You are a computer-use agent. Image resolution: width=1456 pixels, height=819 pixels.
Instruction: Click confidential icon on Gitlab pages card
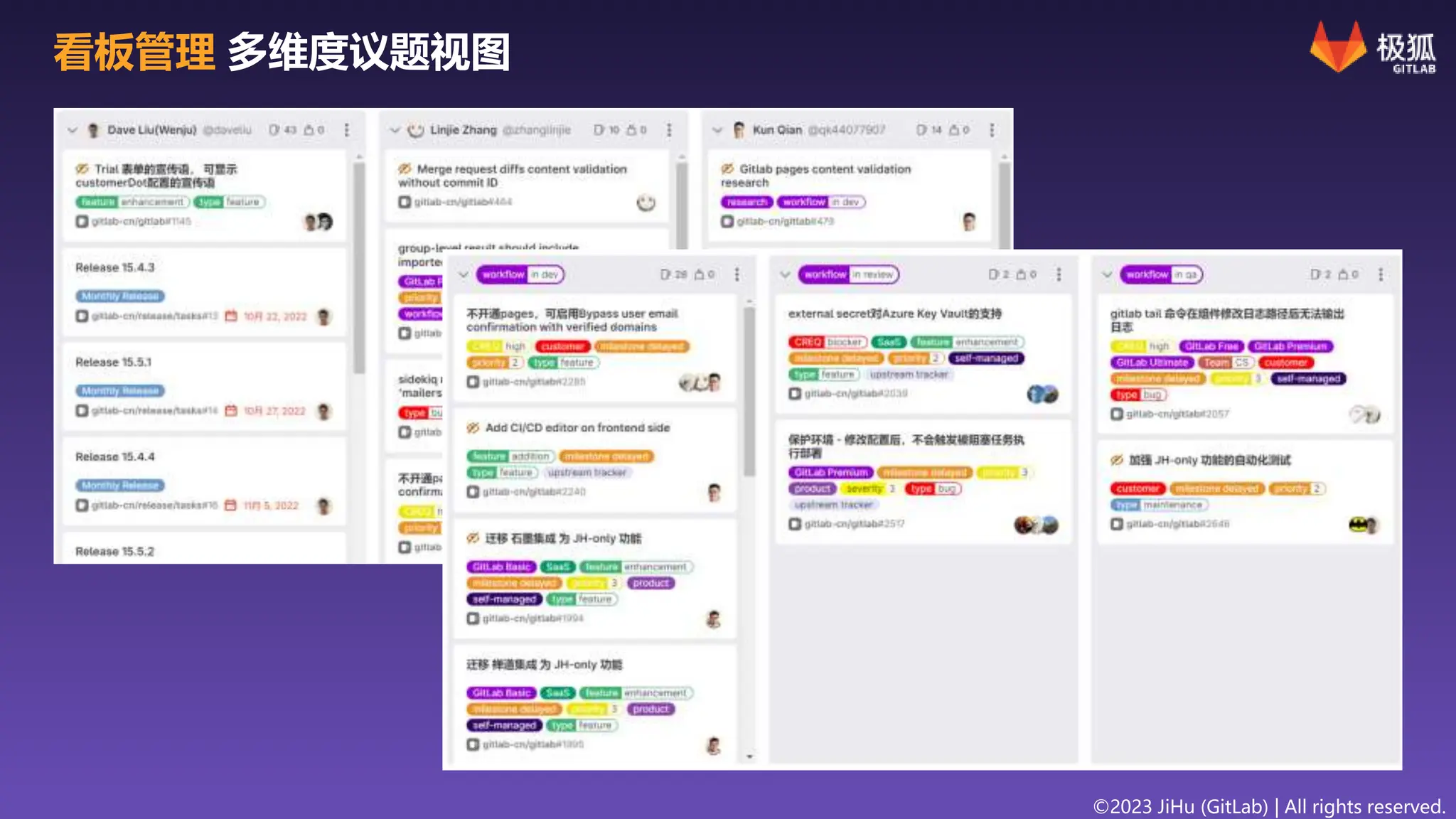pos(727,169)
